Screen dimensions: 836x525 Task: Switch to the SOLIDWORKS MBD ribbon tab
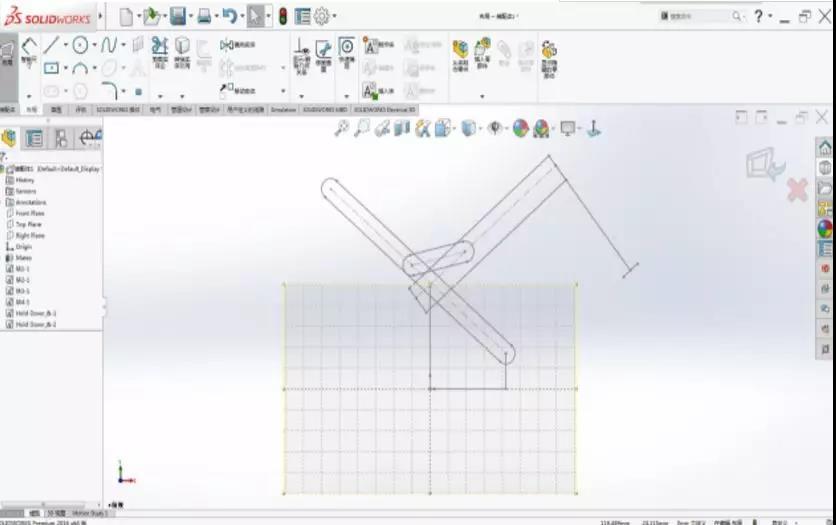tap(325, 110)
